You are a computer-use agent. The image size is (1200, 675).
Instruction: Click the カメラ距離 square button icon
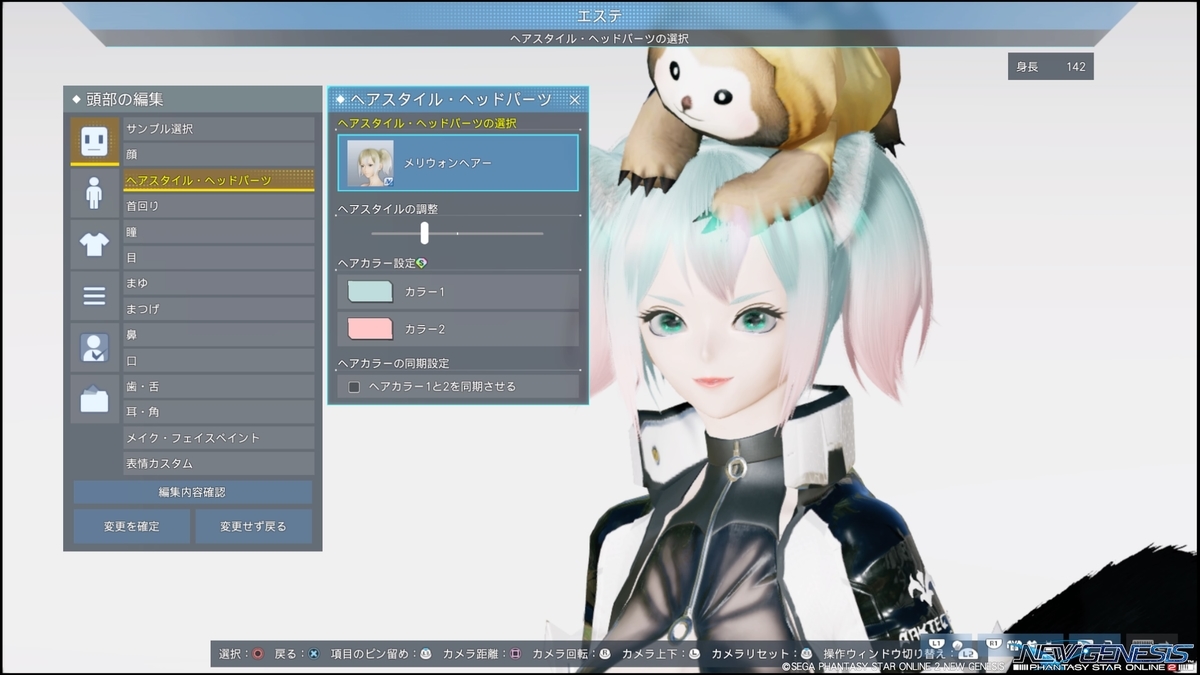[516, 654]
